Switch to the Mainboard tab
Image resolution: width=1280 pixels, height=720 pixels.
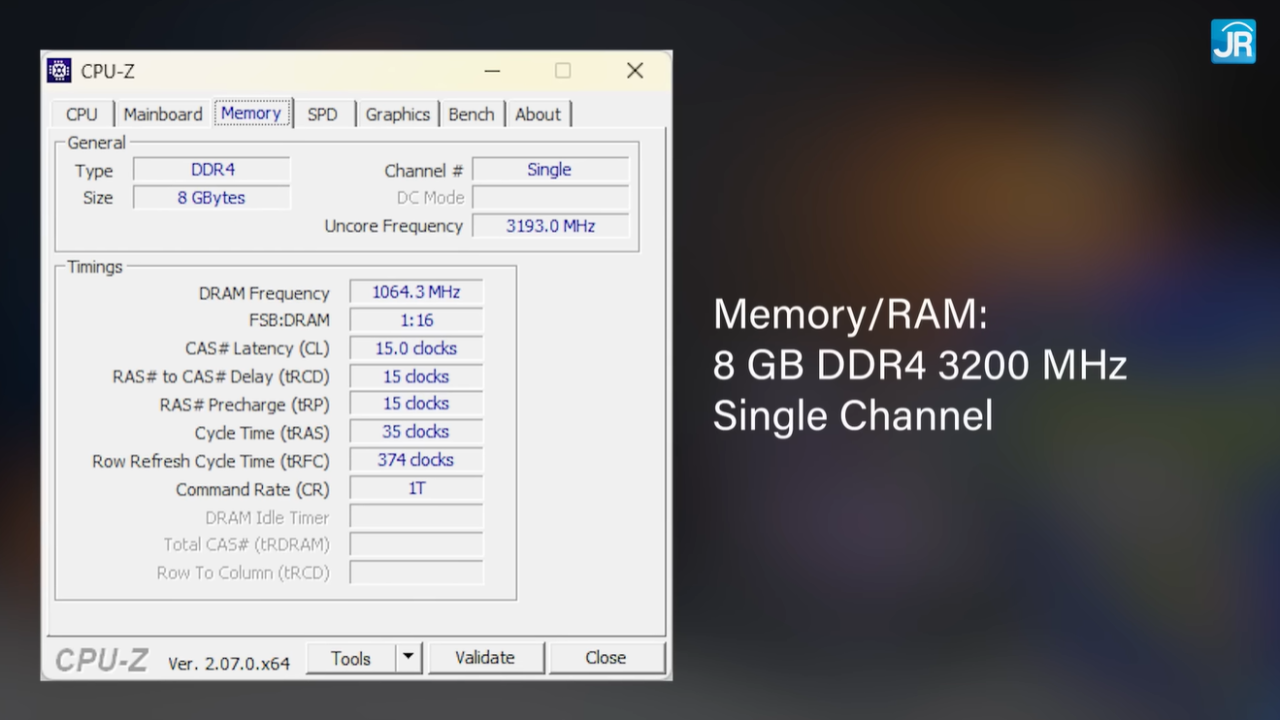click(x=163, y=114)
